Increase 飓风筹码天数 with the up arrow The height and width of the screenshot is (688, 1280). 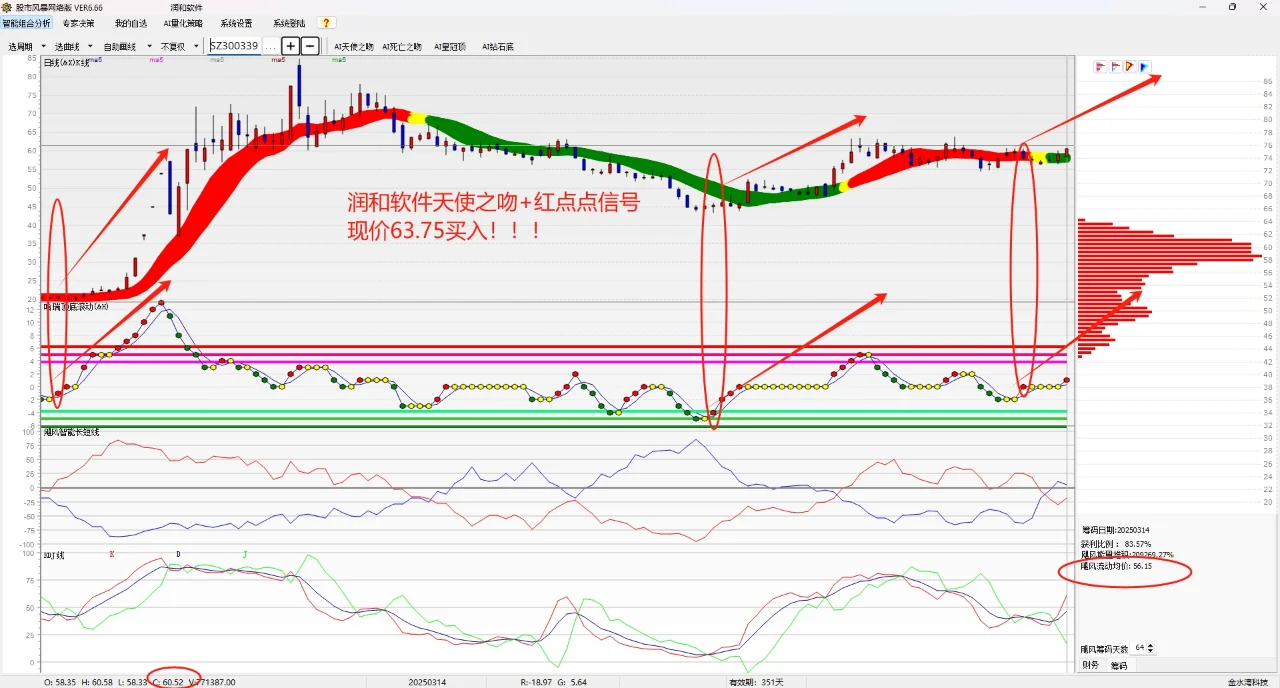tap(1150, 645)
